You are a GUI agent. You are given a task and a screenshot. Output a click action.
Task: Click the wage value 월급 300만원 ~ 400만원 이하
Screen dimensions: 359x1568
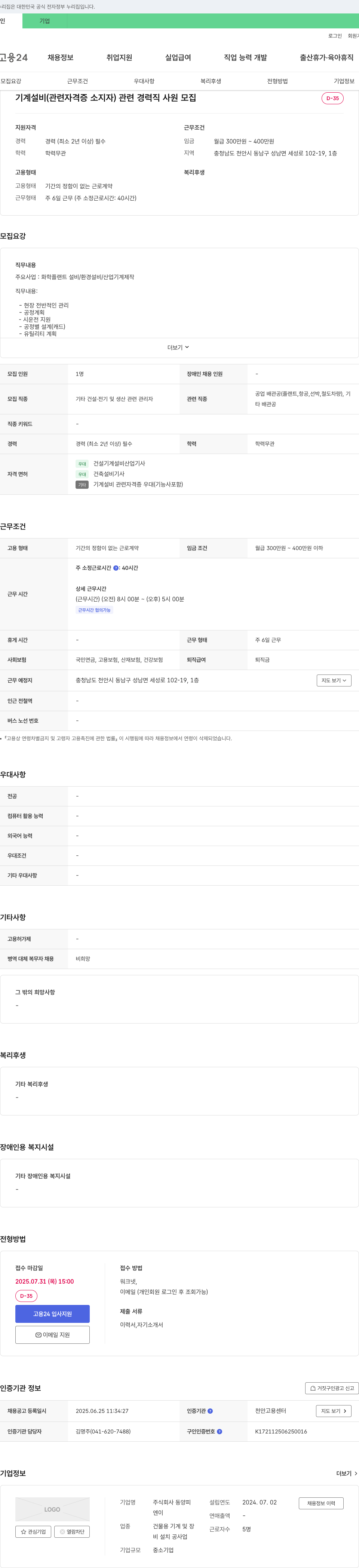pos(289,549)
